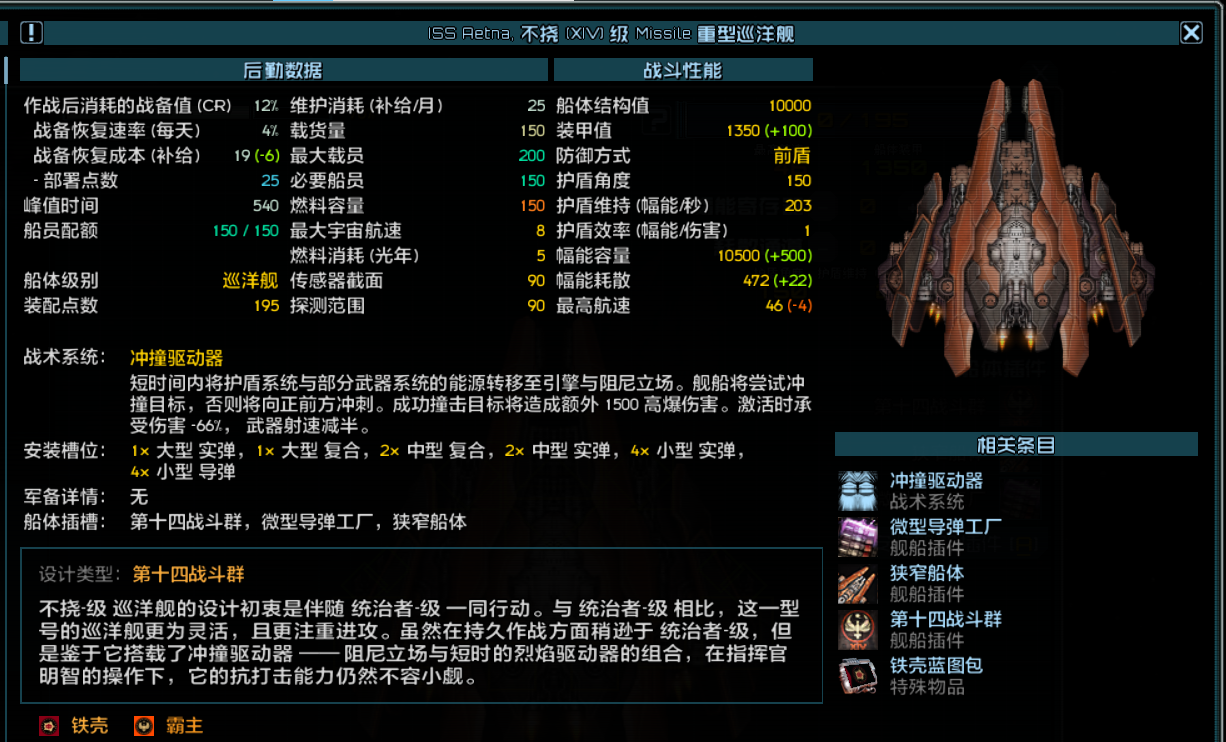Click the 必要船员 label
The width and height of the screenshot is (1226, 742).
click(x=327, y=181)
